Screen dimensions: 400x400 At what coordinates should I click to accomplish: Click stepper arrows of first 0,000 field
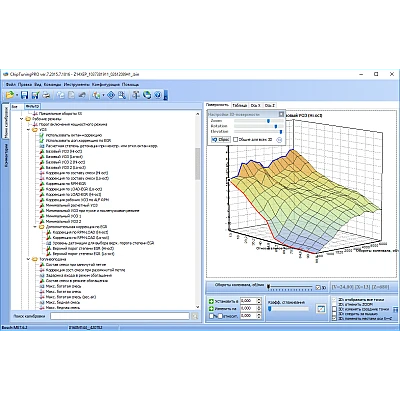(259, 301)
